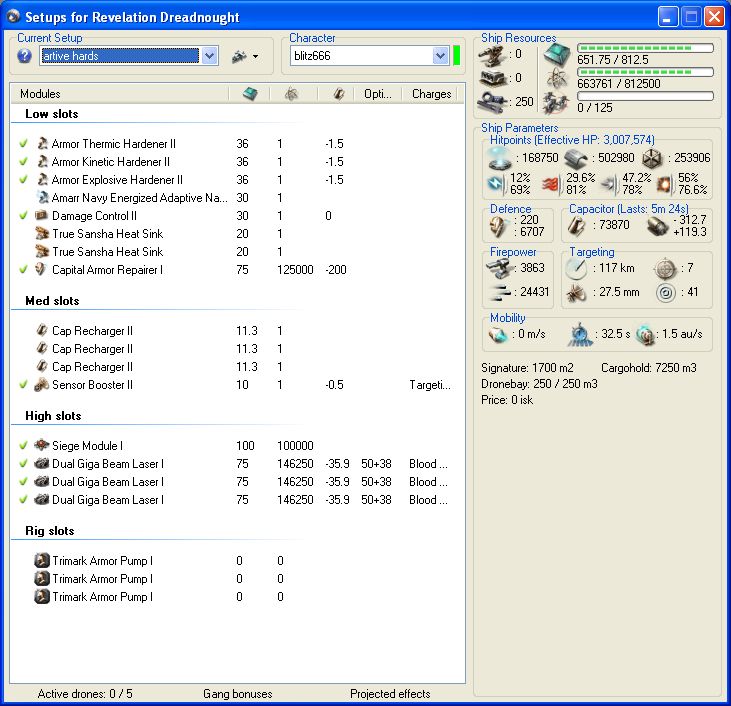The height and width of the screenshot is (706, 731).
Task: Click the warp speed icon
Action: [645, 334]
